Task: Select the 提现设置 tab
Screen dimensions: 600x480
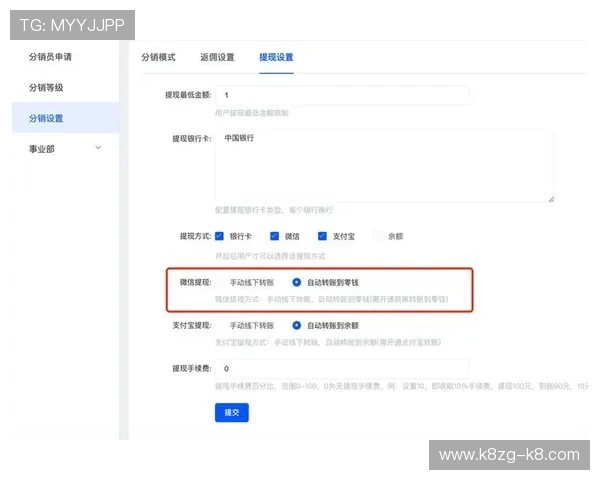Action: coord(276,57)
